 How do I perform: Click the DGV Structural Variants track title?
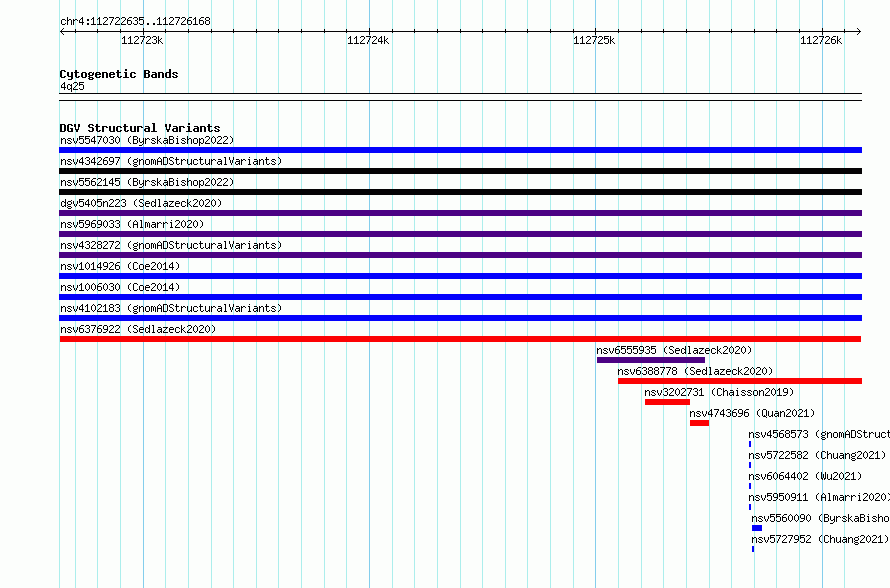pyautogui.click(x=140, y=128)
